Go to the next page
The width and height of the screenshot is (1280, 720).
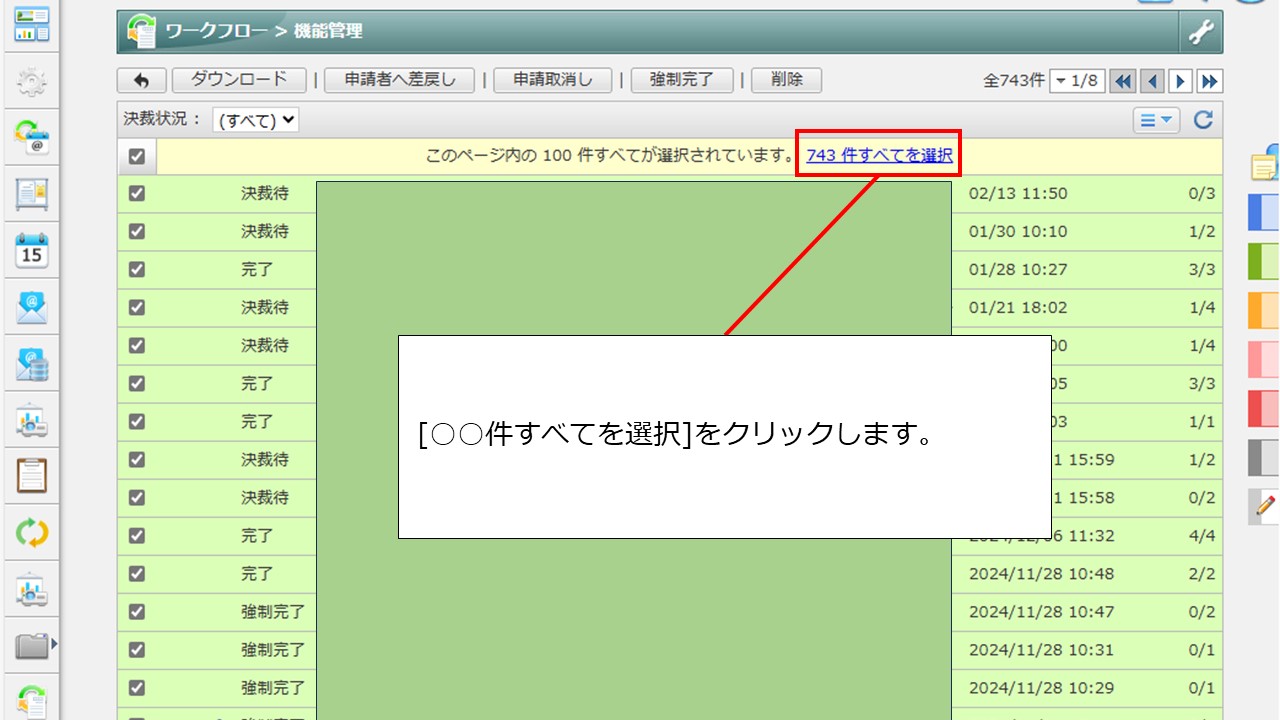coord(1181,81)
